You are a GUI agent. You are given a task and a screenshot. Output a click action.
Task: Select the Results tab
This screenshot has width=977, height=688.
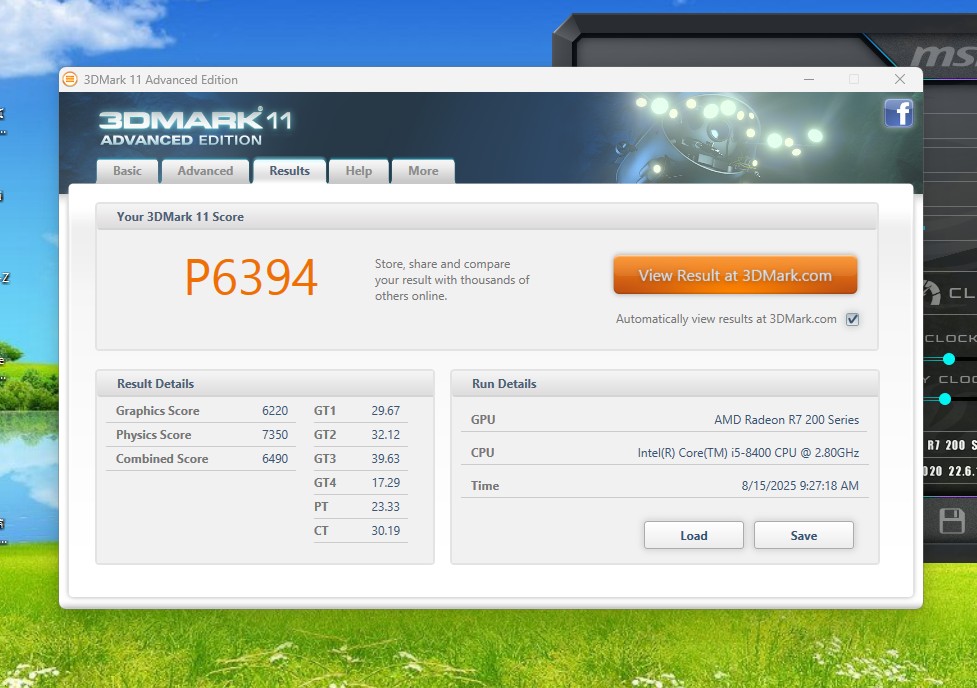(289, 171)
